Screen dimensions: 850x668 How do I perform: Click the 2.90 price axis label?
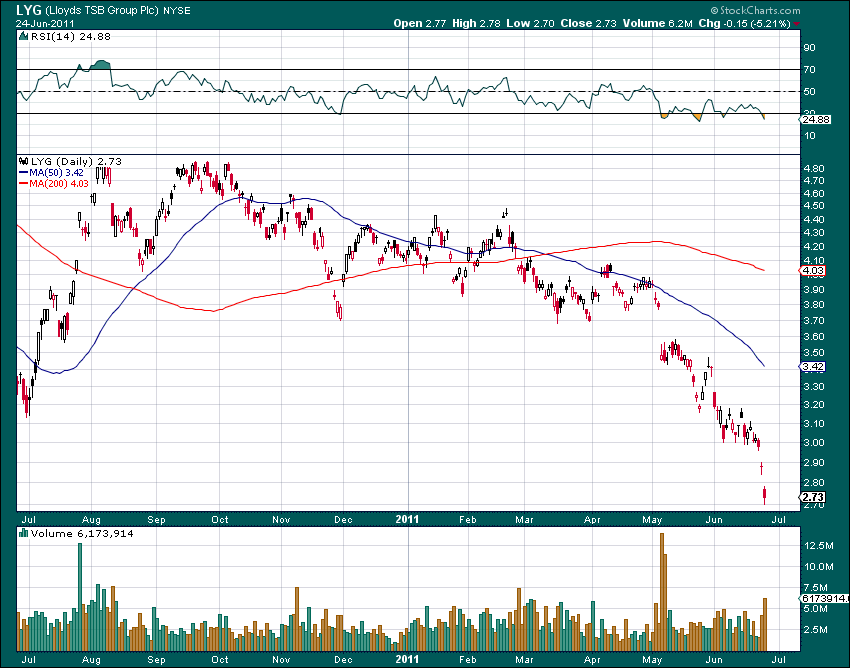click(x=814, y=463)
